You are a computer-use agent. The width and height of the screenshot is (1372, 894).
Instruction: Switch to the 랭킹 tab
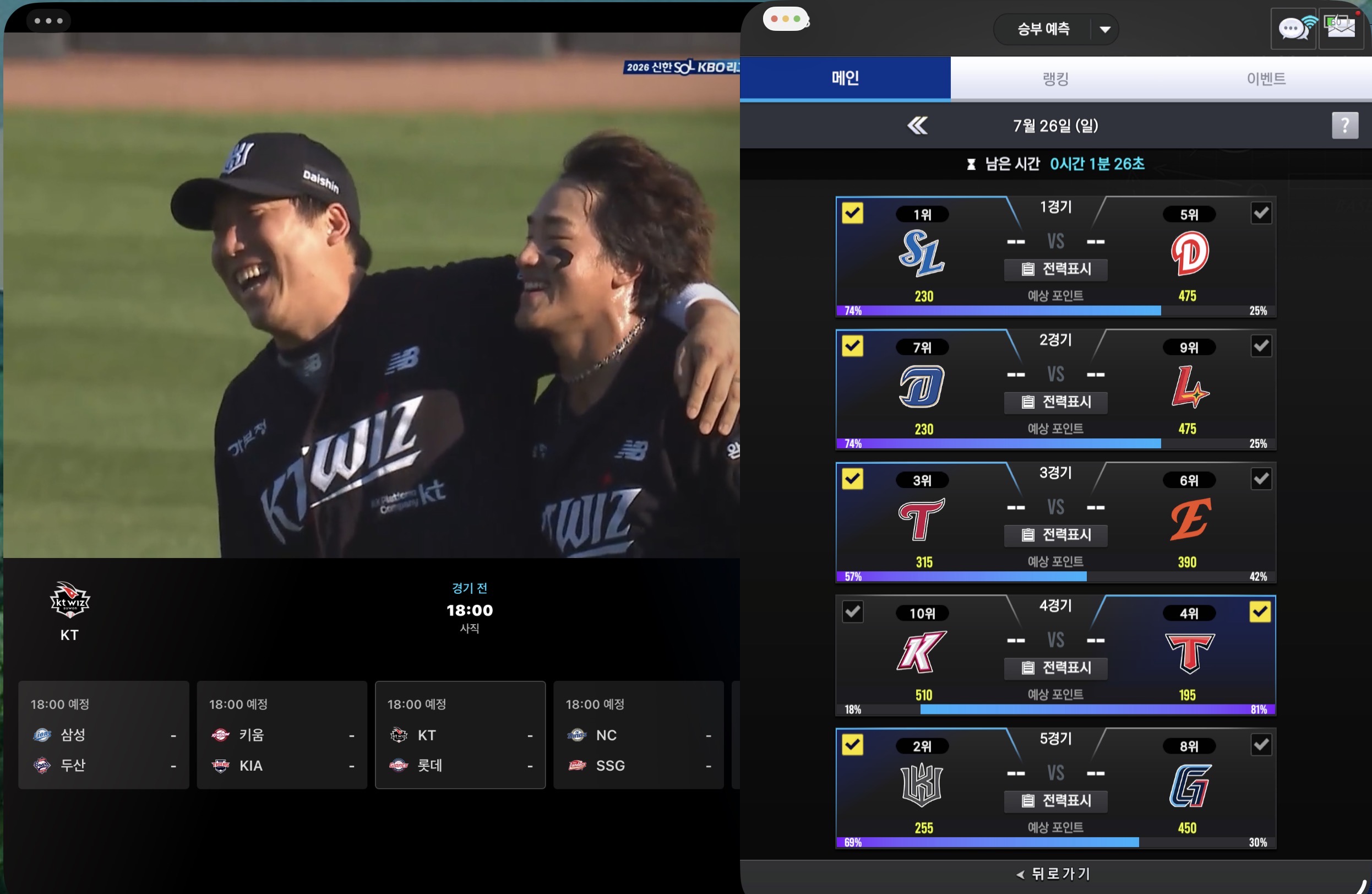[x=1055, y=78]
